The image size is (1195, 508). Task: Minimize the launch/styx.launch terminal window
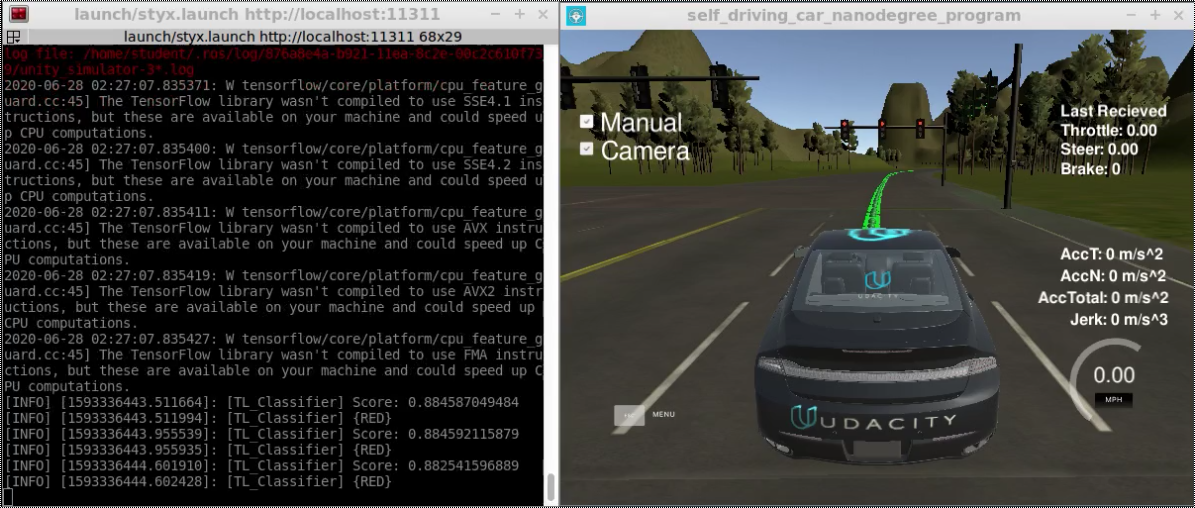click(495, 14)
